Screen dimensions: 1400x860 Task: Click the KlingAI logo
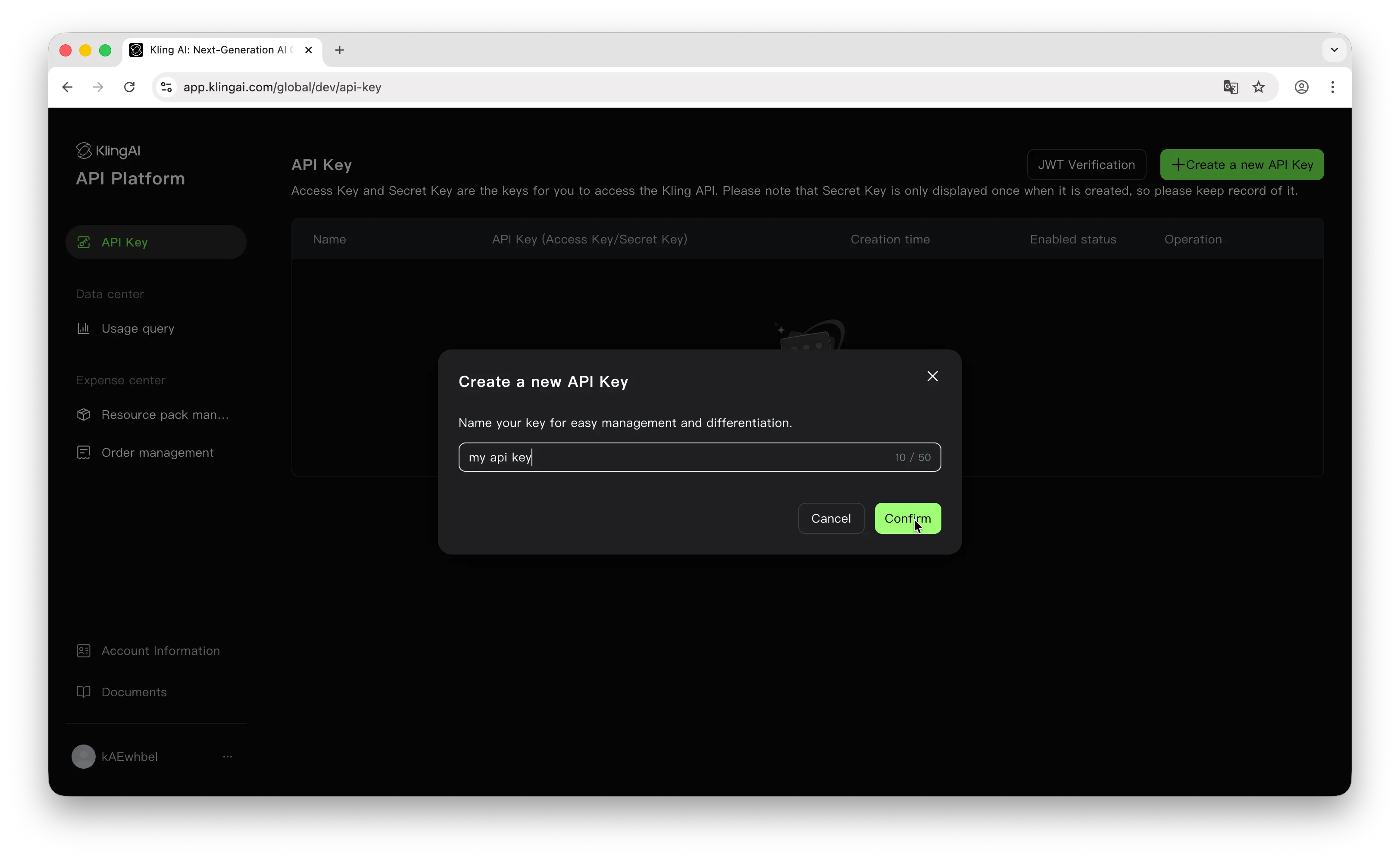coord(108,150)
